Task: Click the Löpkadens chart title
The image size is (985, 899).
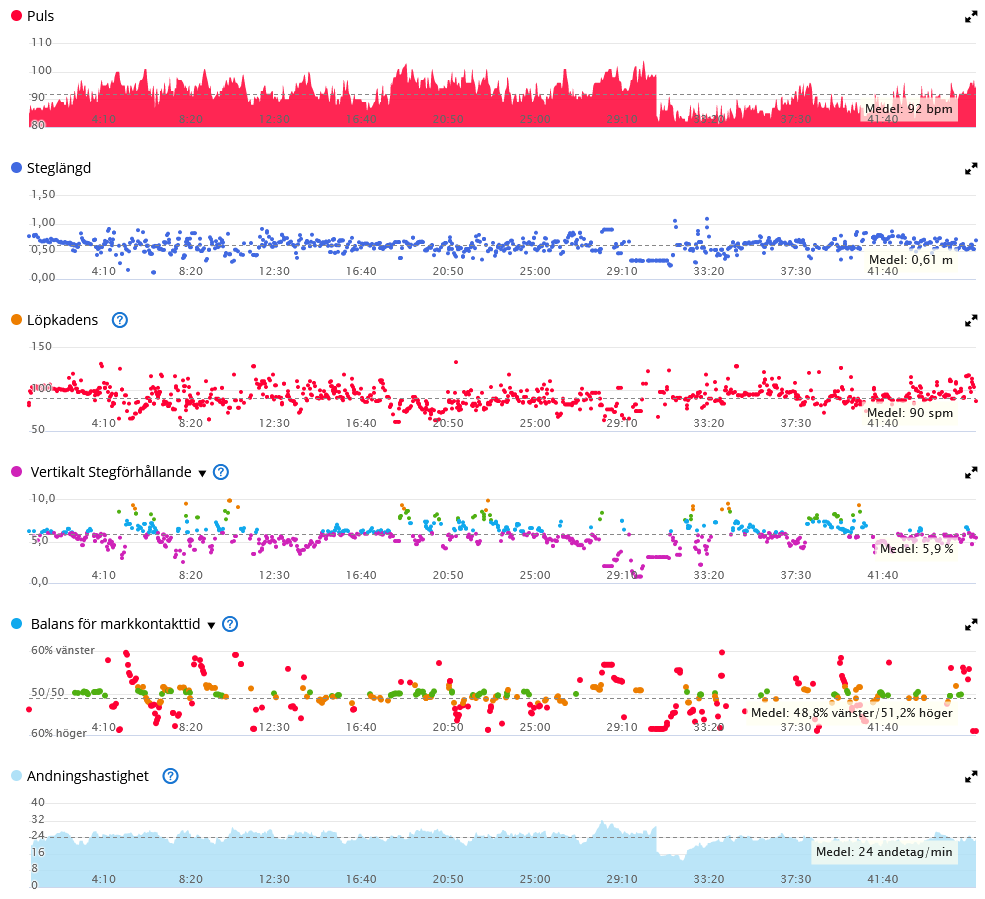Action: pyautogui.click(x=63, y=320)
